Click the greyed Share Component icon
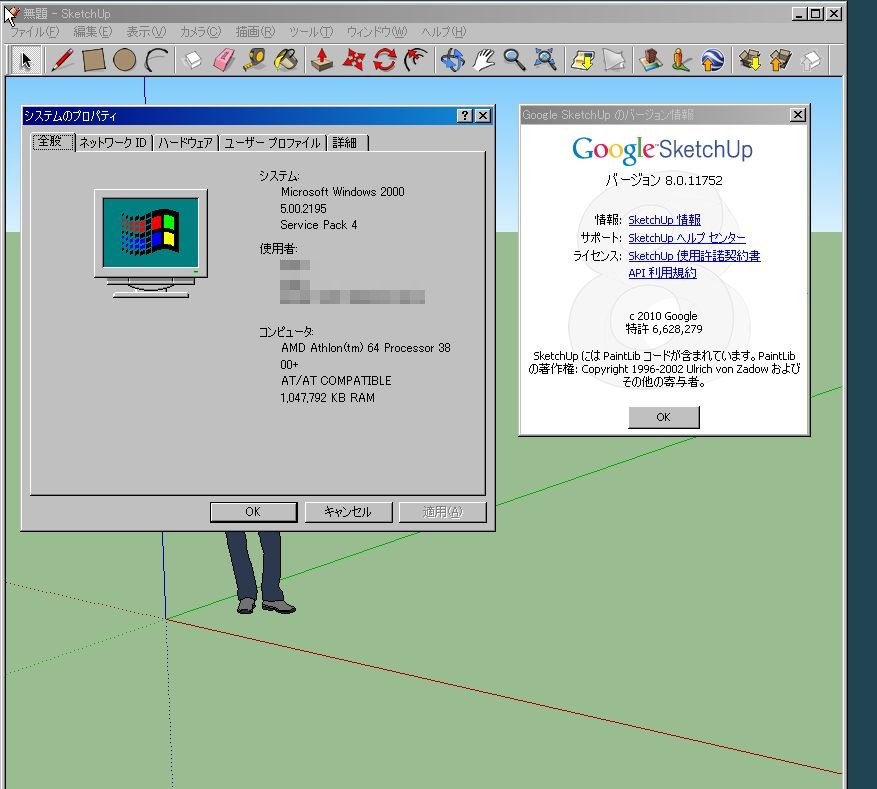 coord(811,60)
